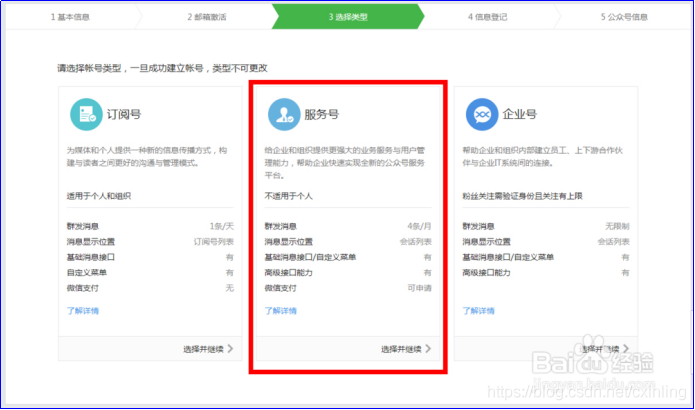Click 适用于个人和组织 text
This screenshot has height=410, width=695.
pos(99,196)
